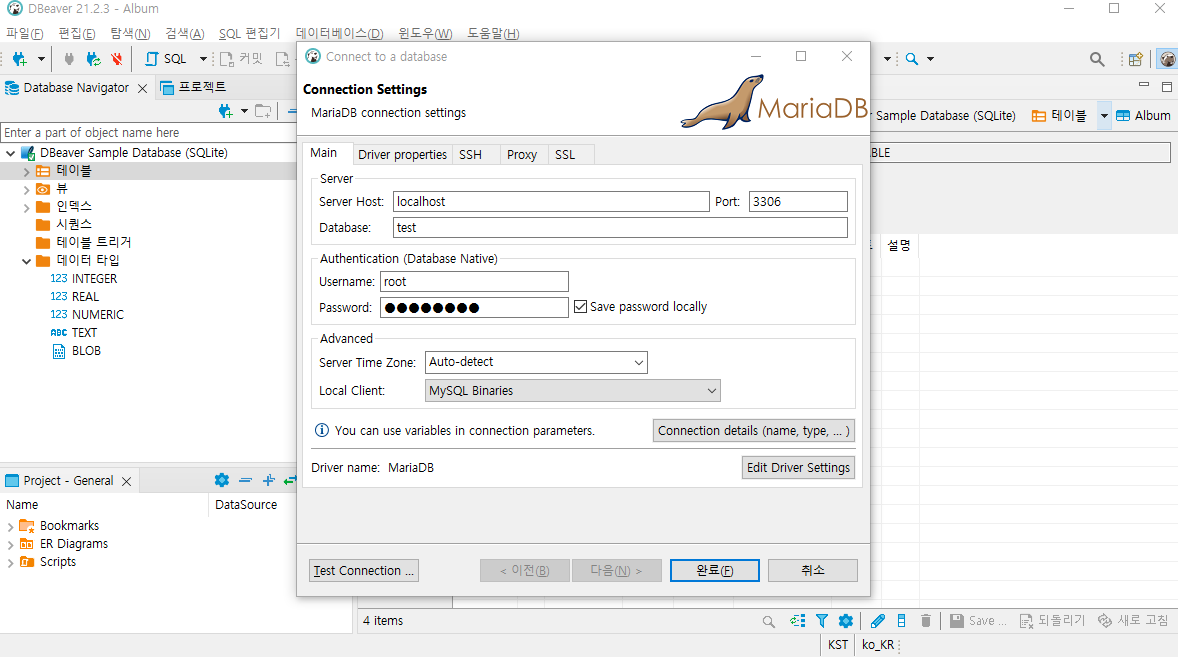Open the perspective switcher icon
1178x657 pixels.
point(1136,59)
